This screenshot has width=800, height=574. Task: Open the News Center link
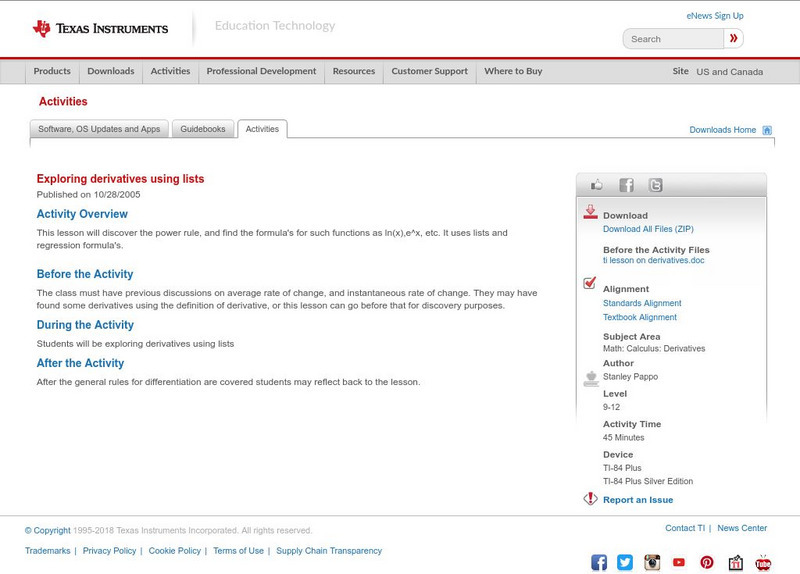click(x=742, y=528)
